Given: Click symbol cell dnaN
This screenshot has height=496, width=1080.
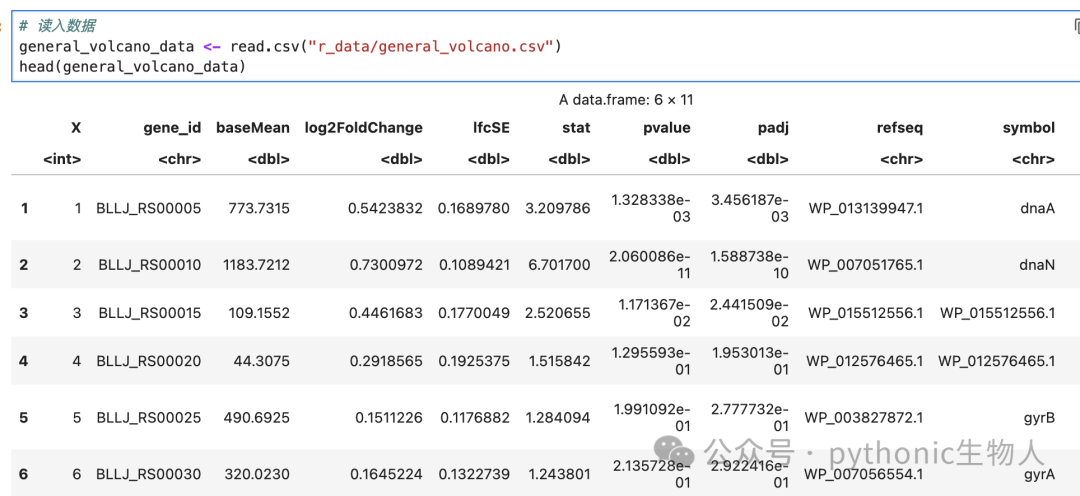Looking at the screenshot, I should [x=1039, y=265].
